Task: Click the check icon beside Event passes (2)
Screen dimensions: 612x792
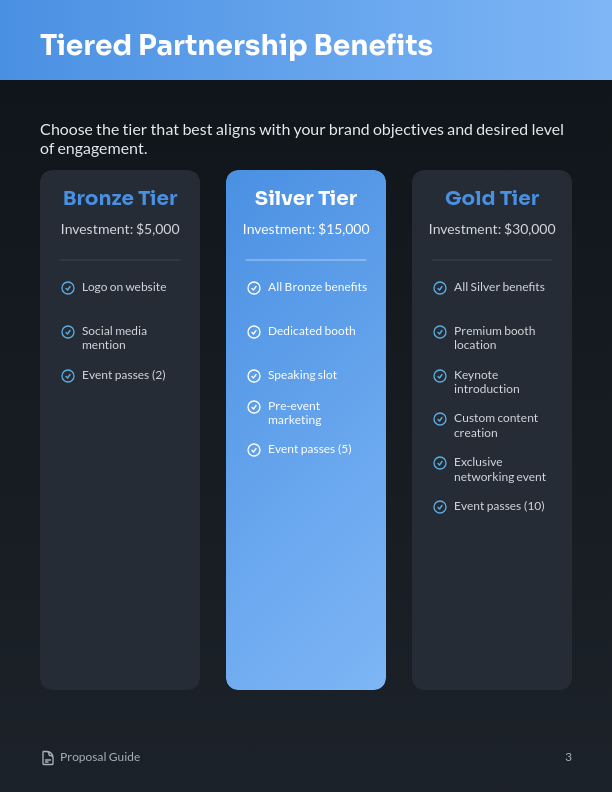Action: [68, 376]
